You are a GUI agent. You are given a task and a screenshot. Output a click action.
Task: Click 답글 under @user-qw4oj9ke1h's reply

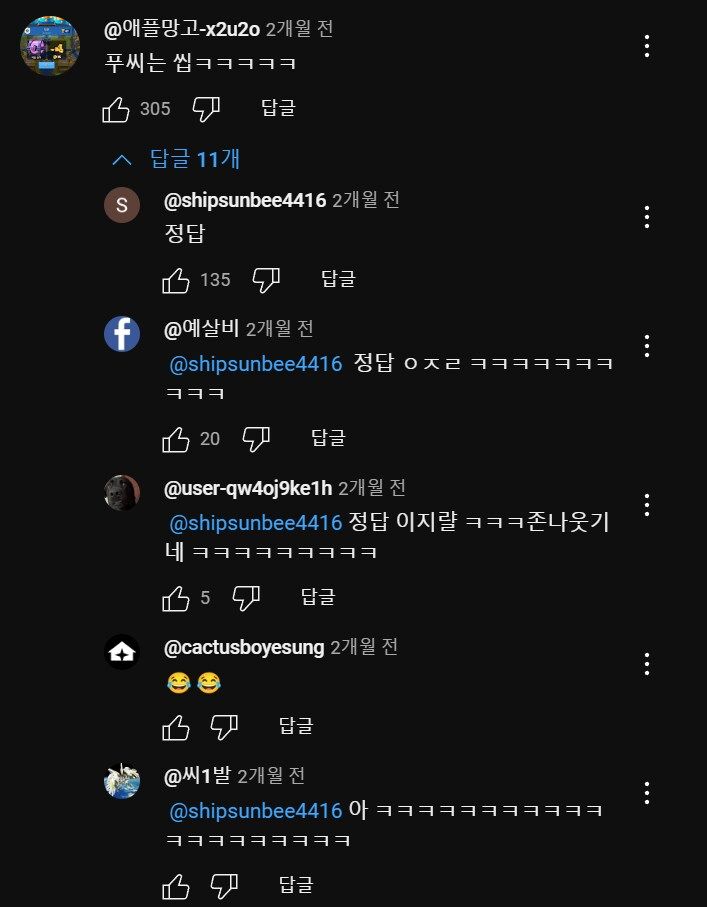(317, 598)
